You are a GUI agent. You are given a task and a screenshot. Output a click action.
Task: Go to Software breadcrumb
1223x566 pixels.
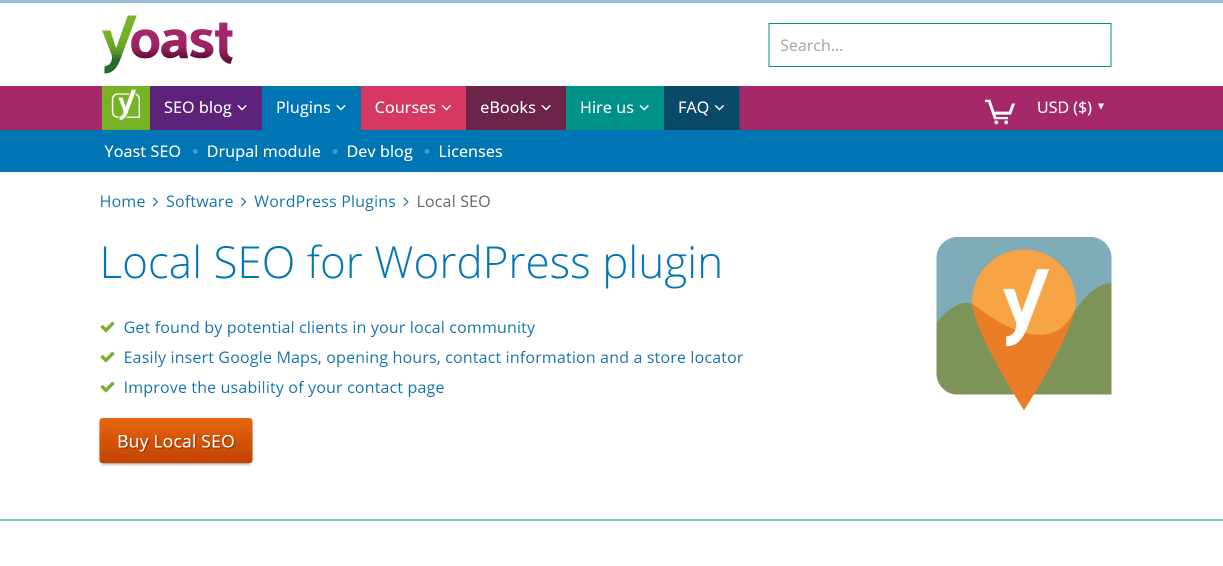tap(200, 202)
